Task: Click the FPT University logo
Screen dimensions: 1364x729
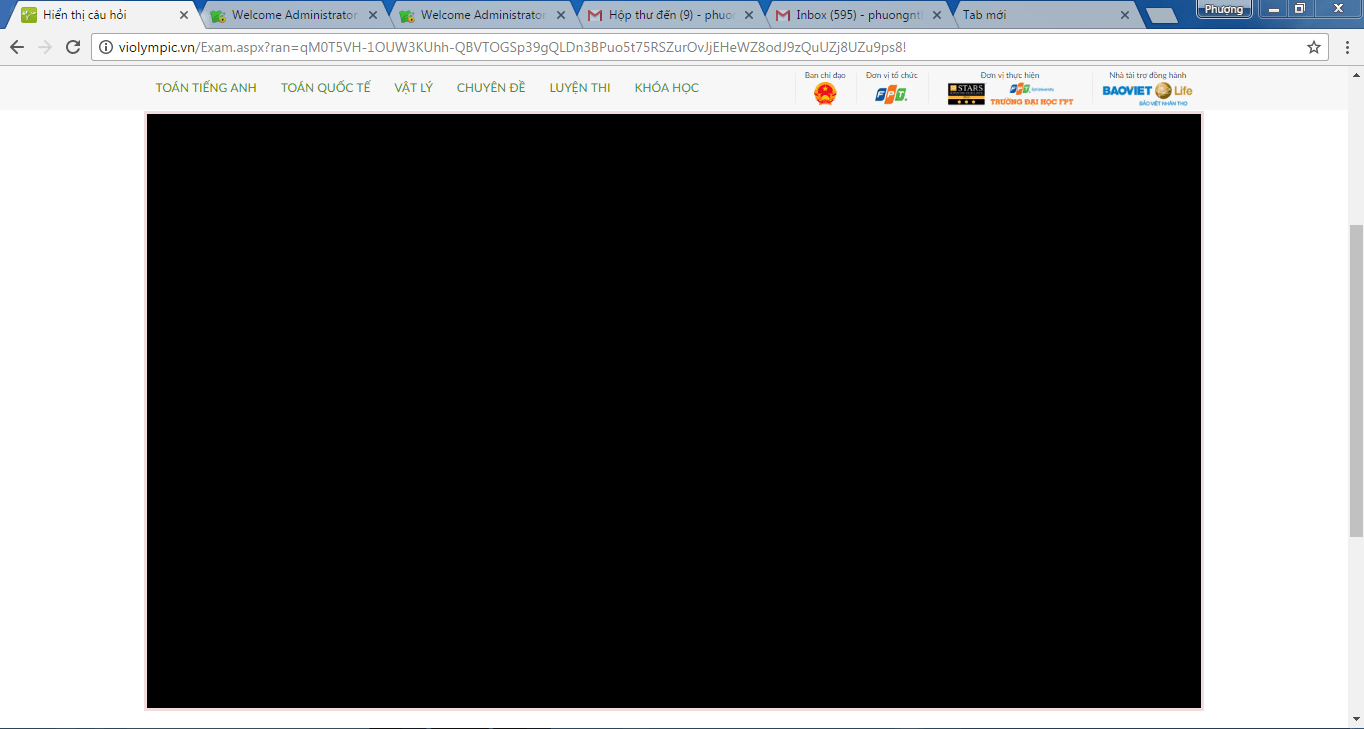Action: coord(1032,94)
